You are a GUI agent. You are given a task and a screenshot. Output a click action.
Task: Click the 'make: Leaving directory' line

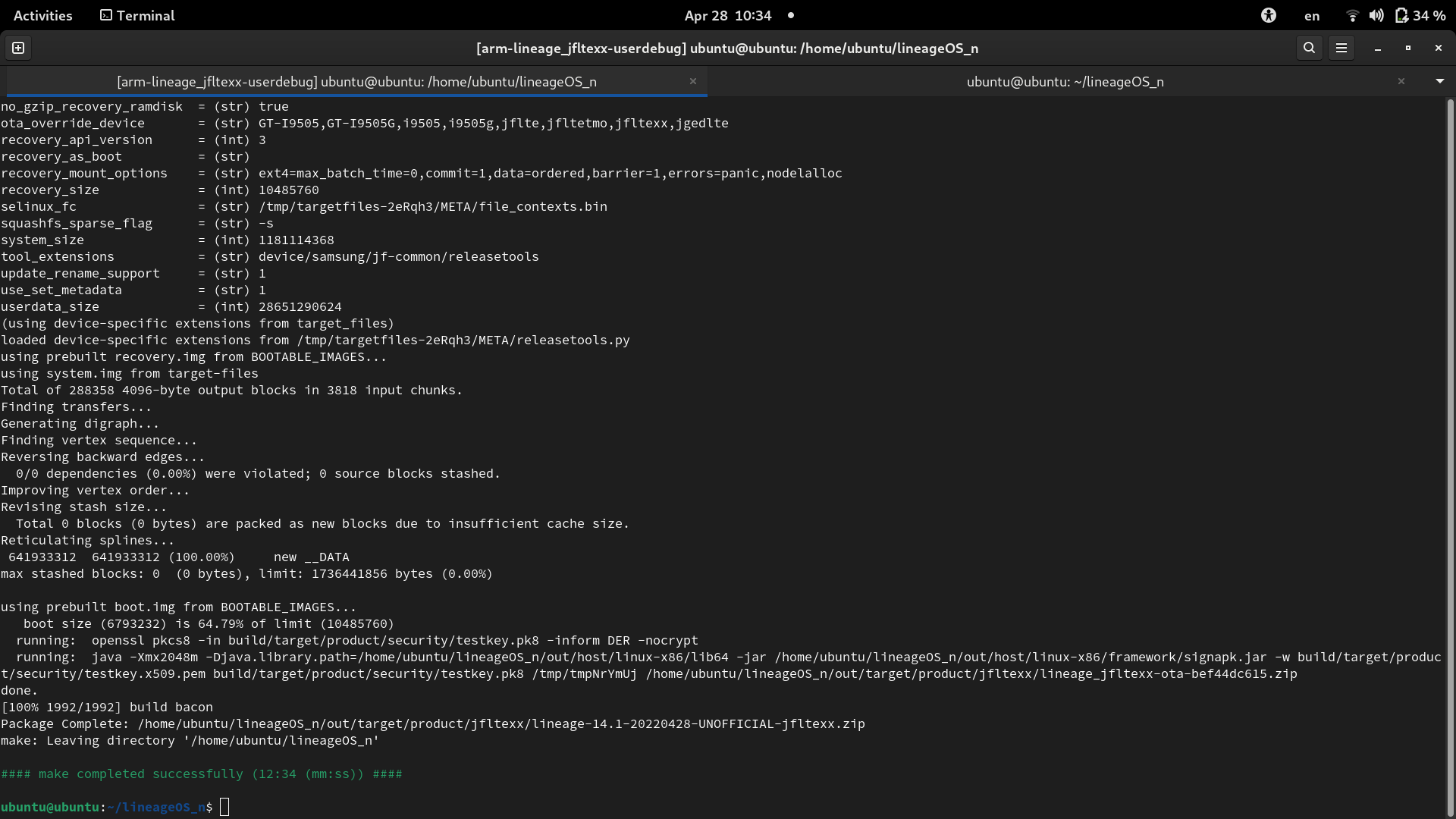(190, 740)
